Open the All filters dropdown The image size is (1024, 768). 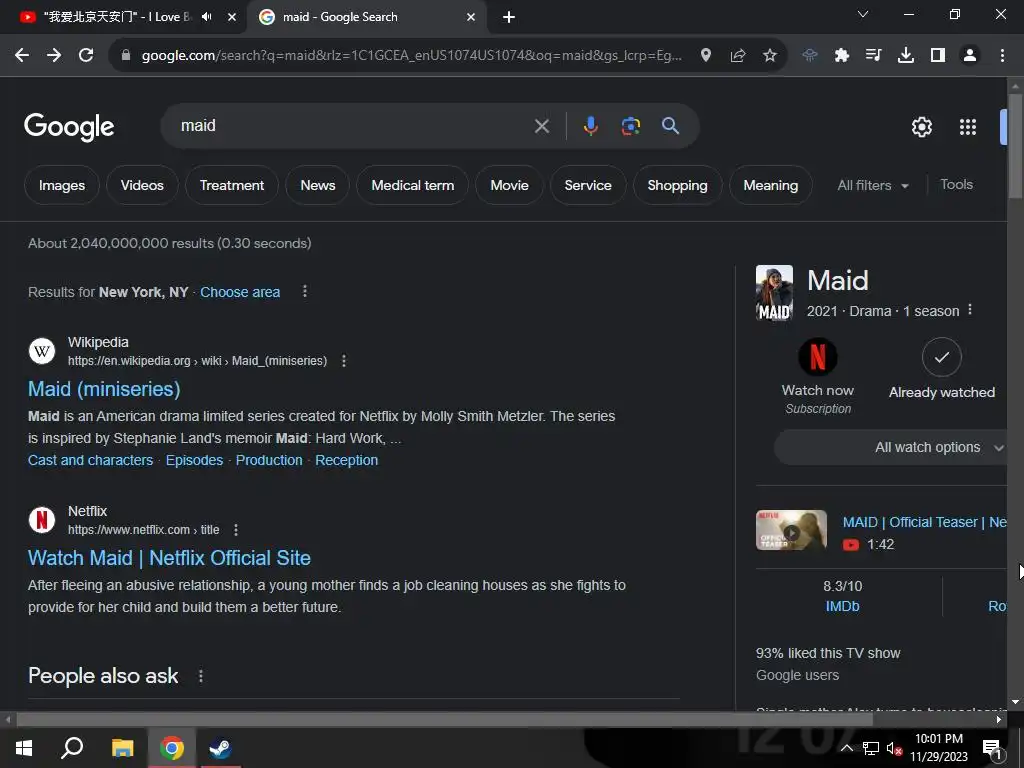click(x=872, y=185)
